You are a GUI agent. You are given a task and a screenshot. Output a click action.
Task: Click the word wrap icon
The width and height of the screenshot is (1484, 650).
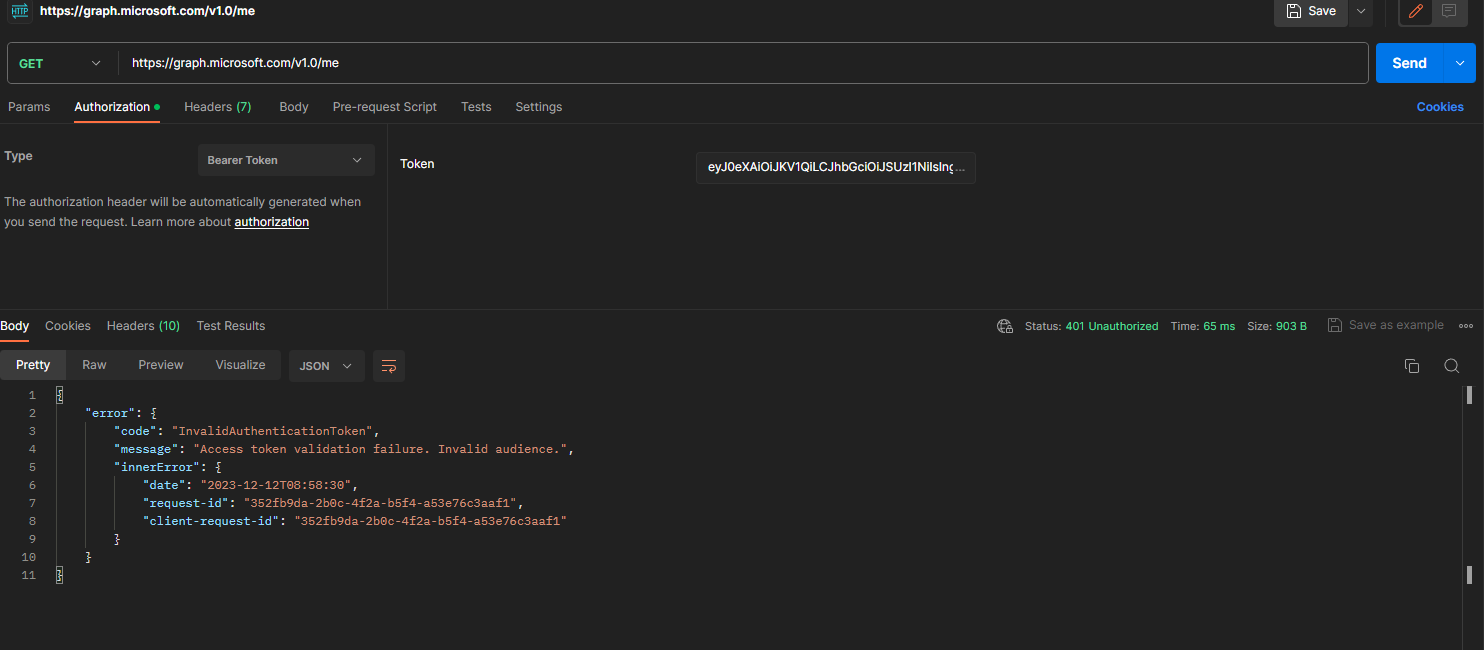[x=389, y=366]
